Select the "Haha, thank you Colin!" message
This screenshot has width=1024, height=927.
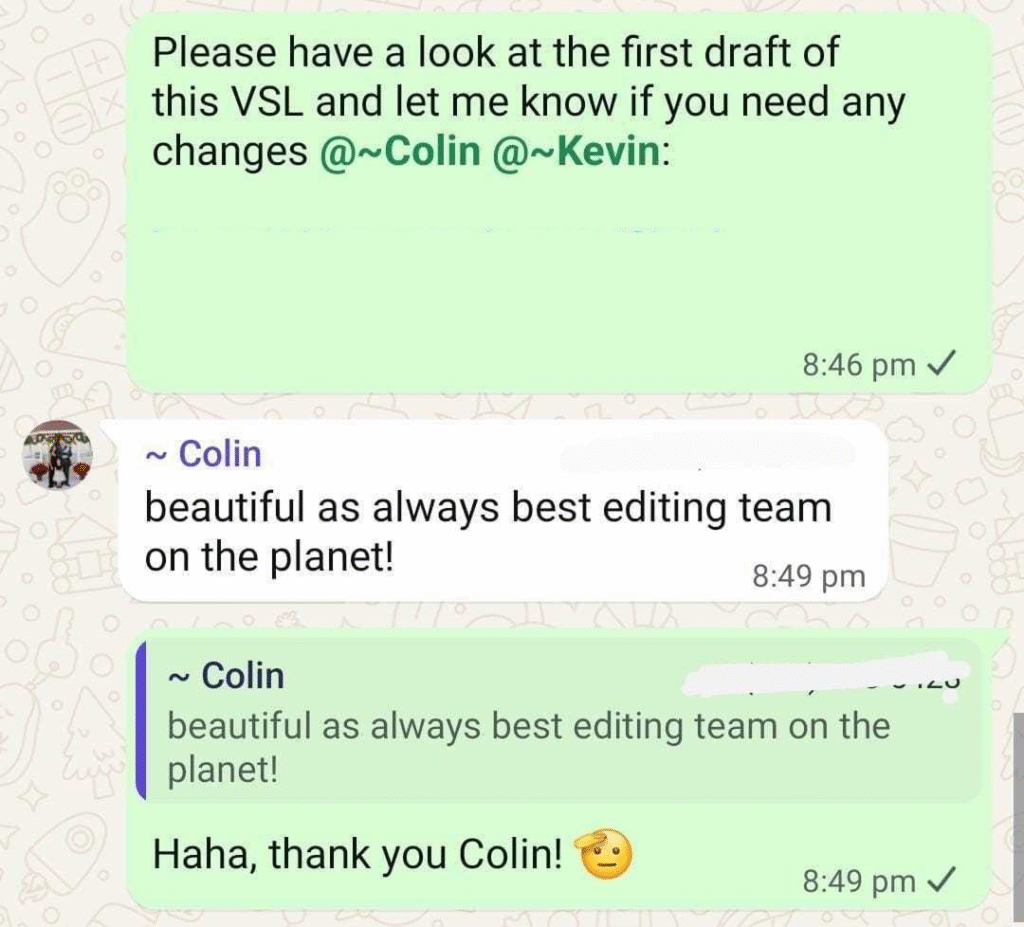point(357,854)
